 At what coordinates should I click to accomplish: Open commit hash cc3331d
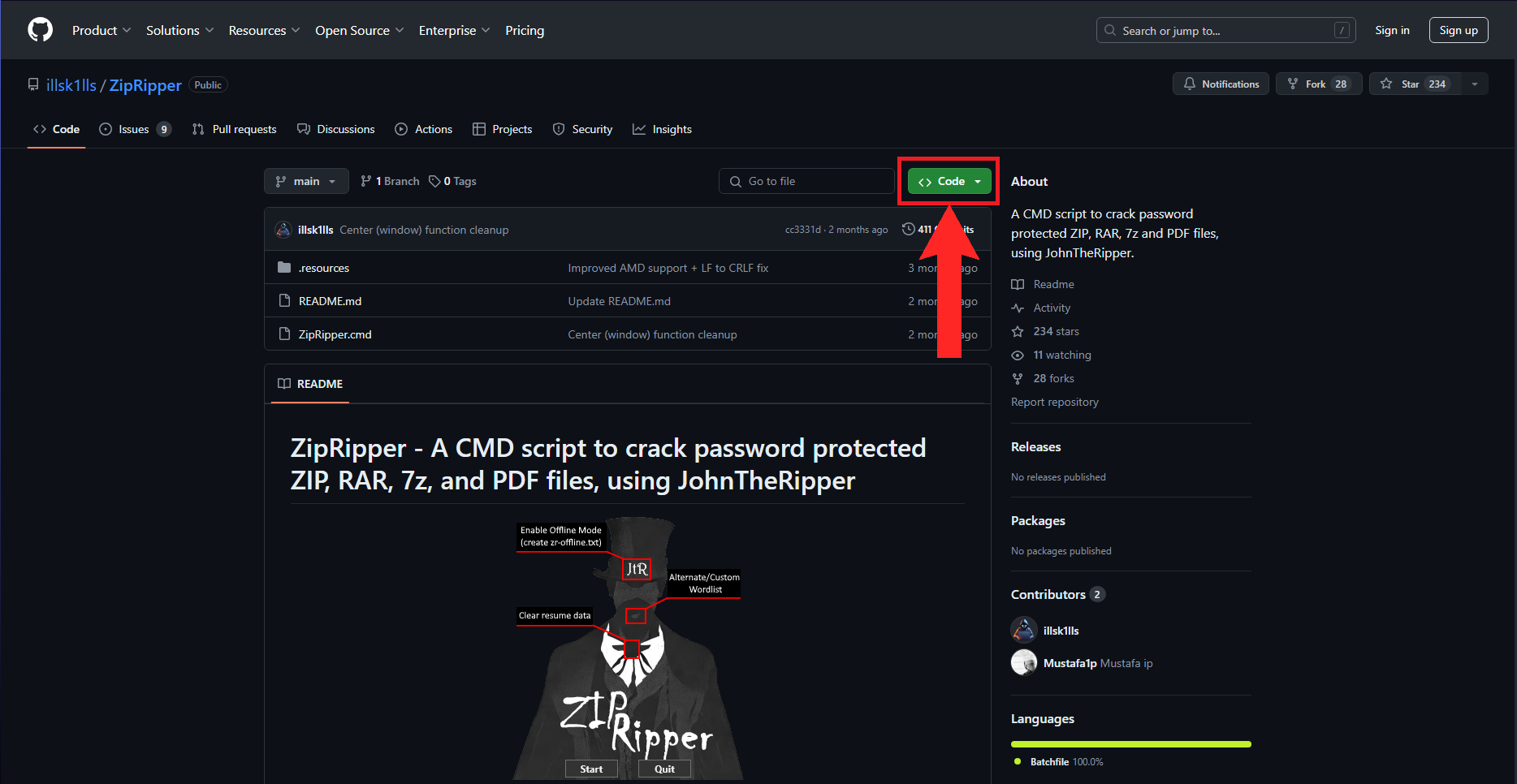[802, 230]
